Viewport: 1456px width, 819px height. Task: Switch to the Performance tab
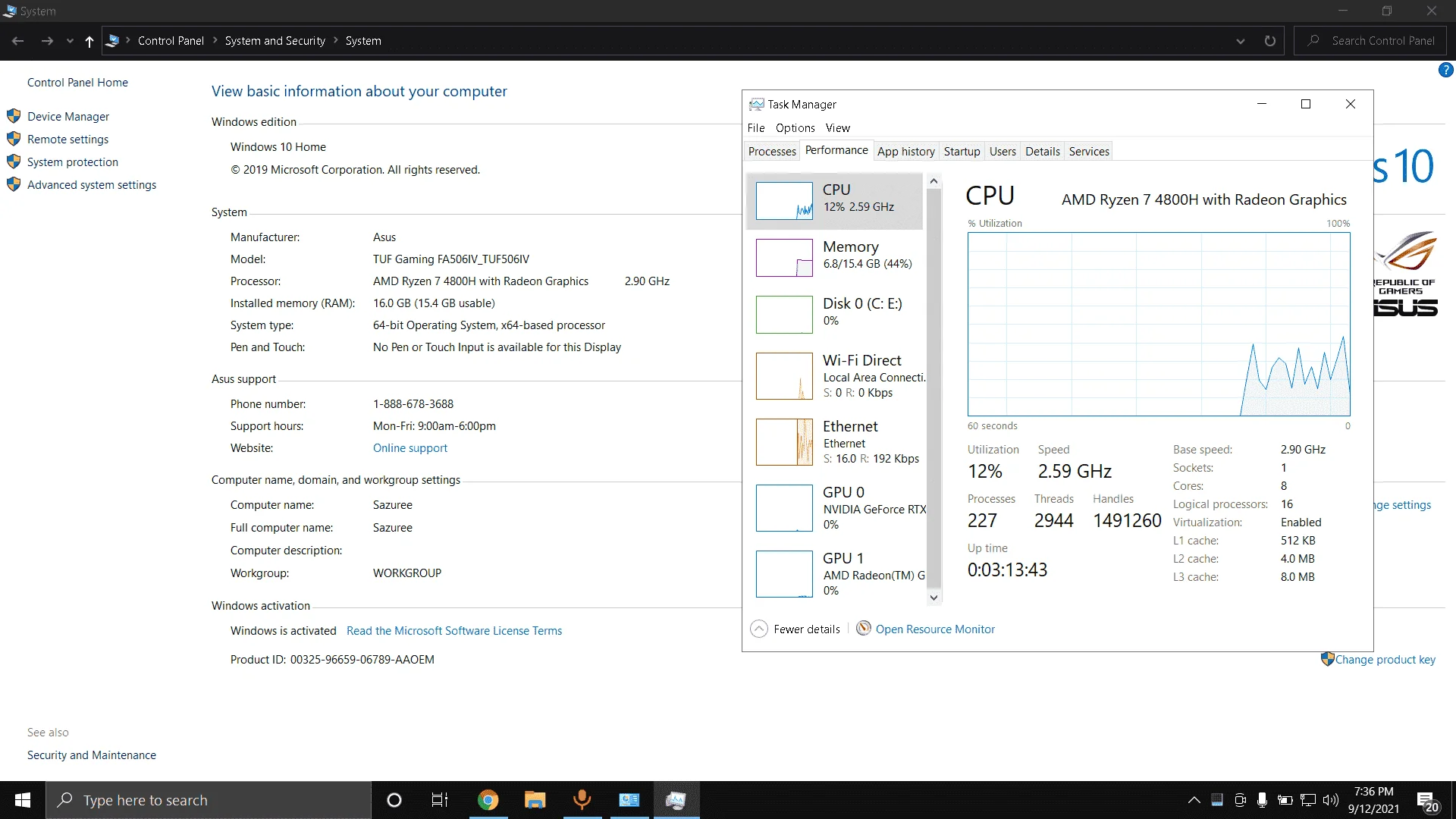point(836,150)
